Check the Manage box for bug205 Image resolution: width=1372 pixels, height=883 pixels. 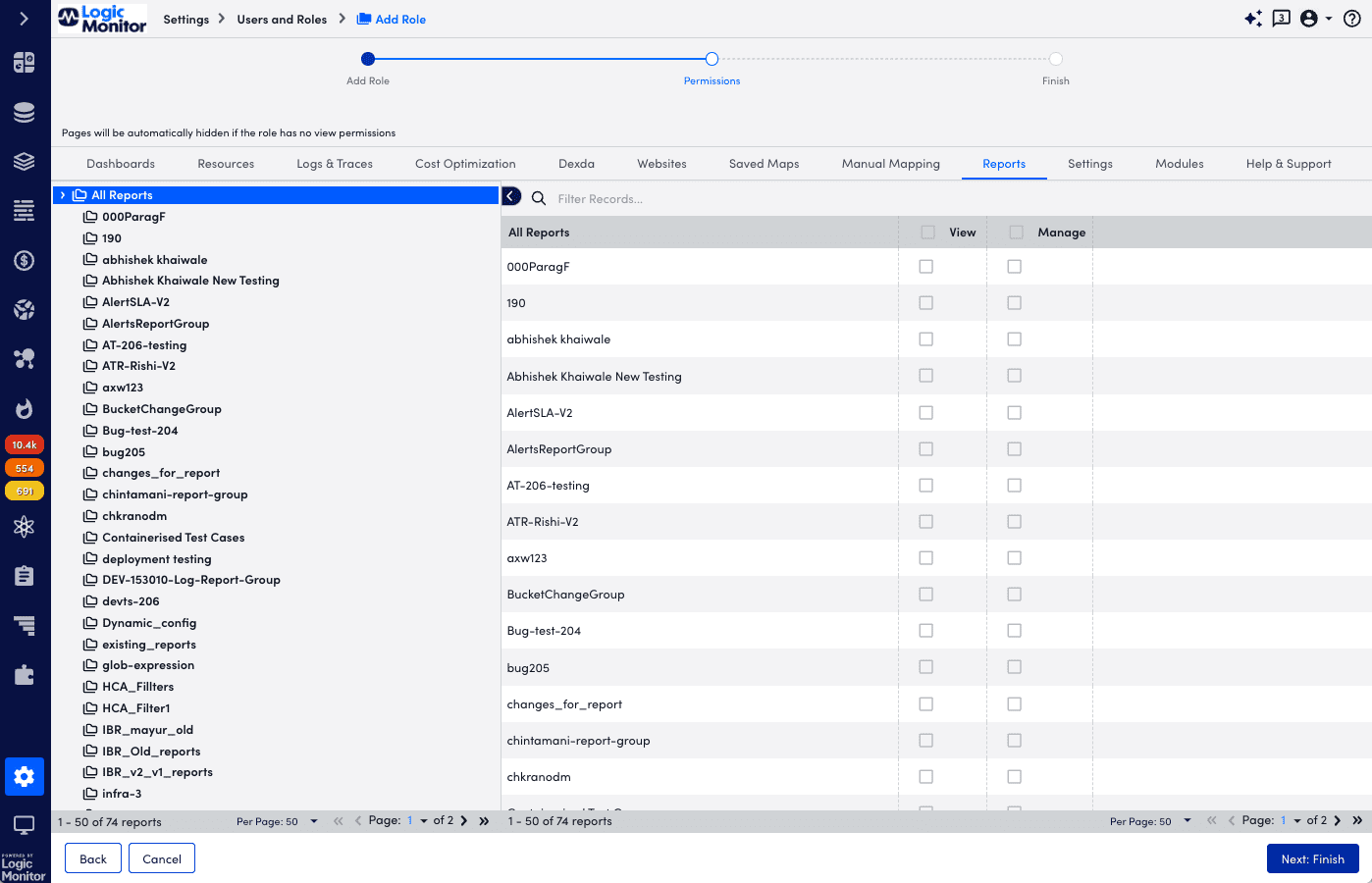pos(1014,666)
